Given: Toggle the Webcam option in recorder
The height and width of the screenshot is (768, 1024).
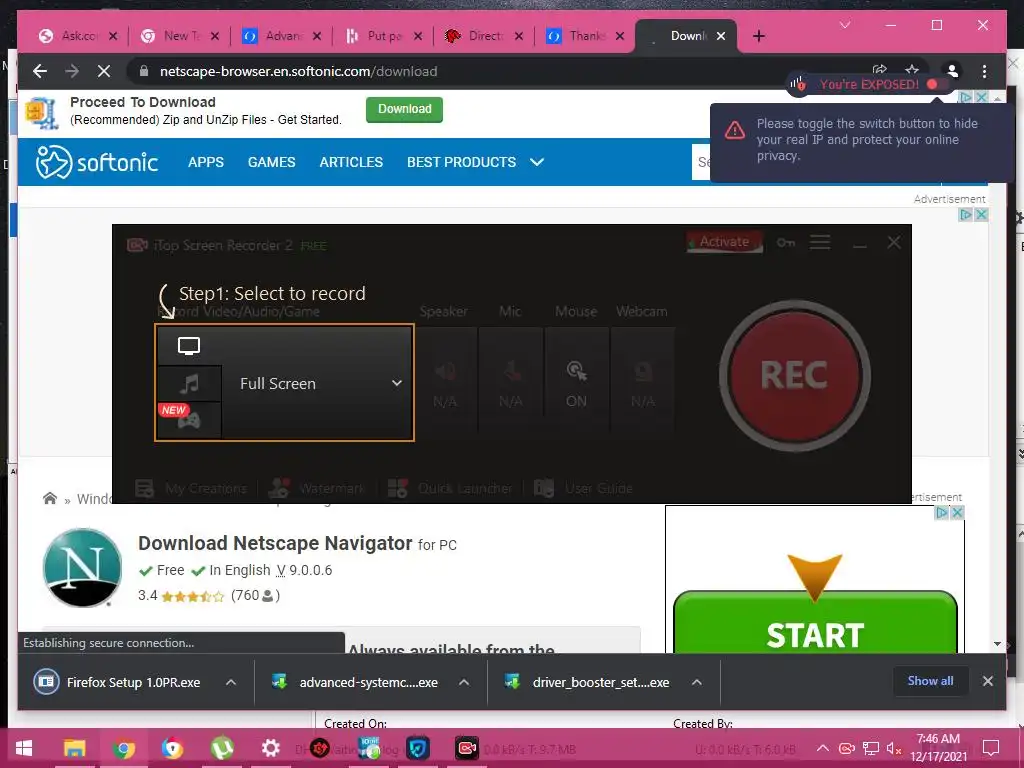Looking at the screenshot, I should click(643, 381).
